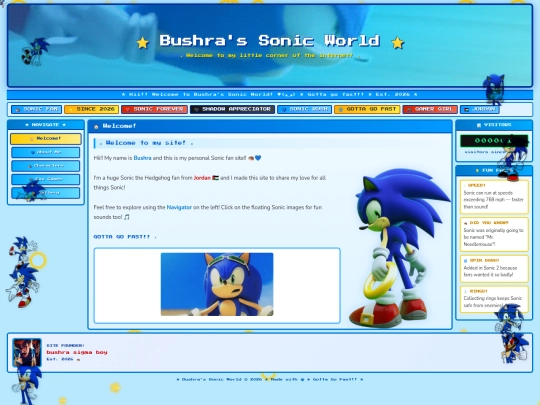Click the floating Sonic overlapping the JORDAN badge area
Screen dimensions: 540x405
coord(494,90)
